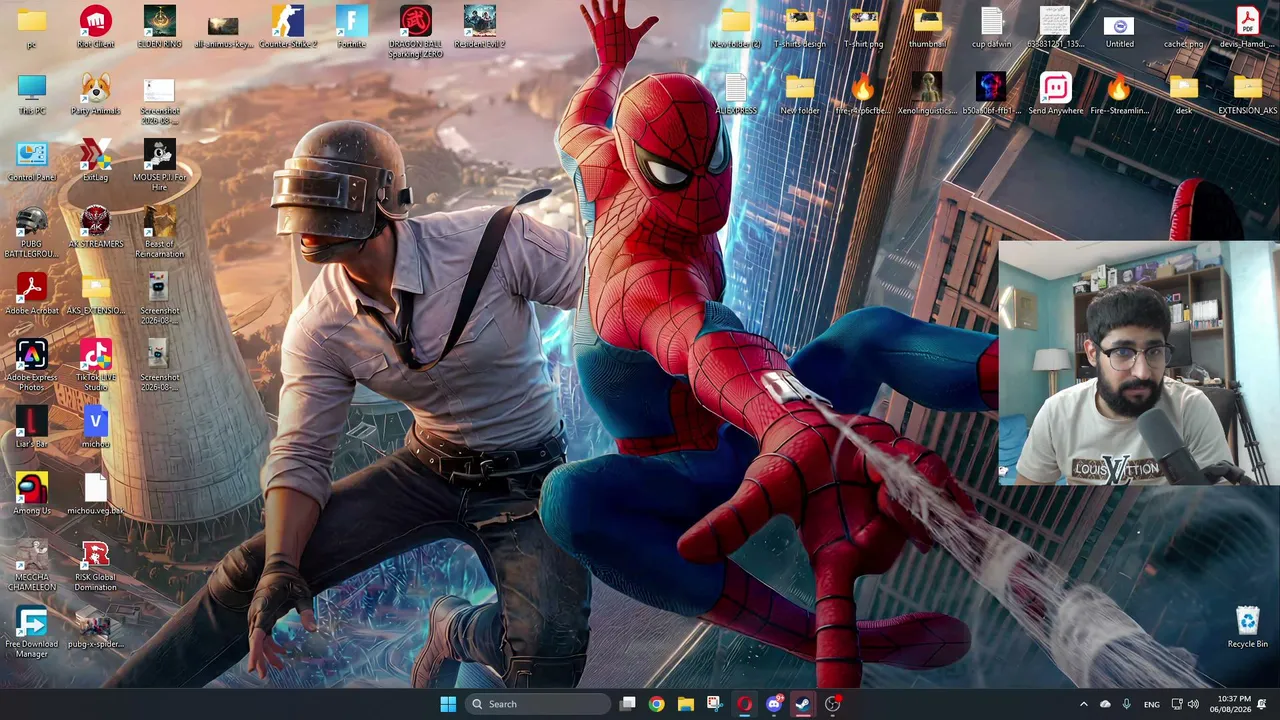The height and width of the screenshot is (720, 1280).
Task: Select the Resident Evil 2 shortcut
Action: 480,27
